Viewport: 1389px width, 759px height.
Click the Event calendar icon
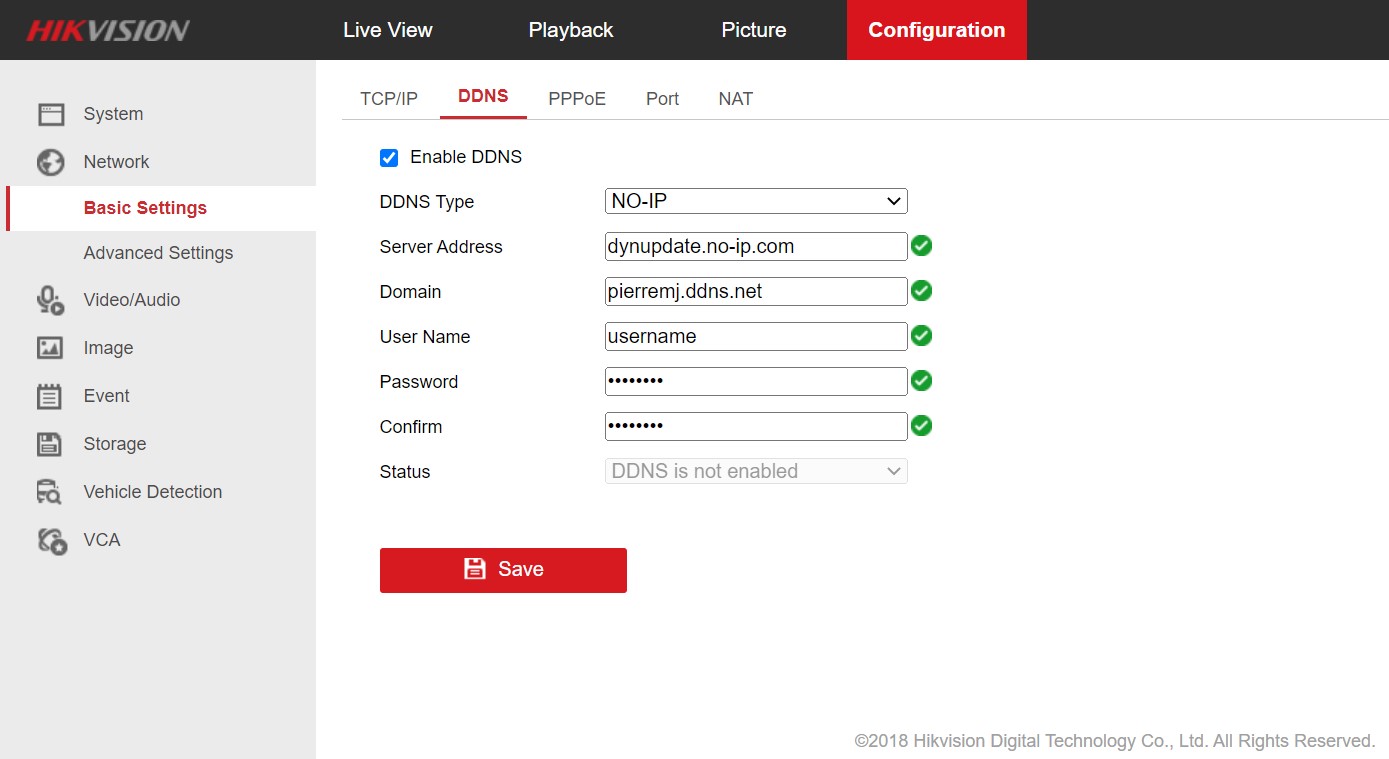[50, 396]
